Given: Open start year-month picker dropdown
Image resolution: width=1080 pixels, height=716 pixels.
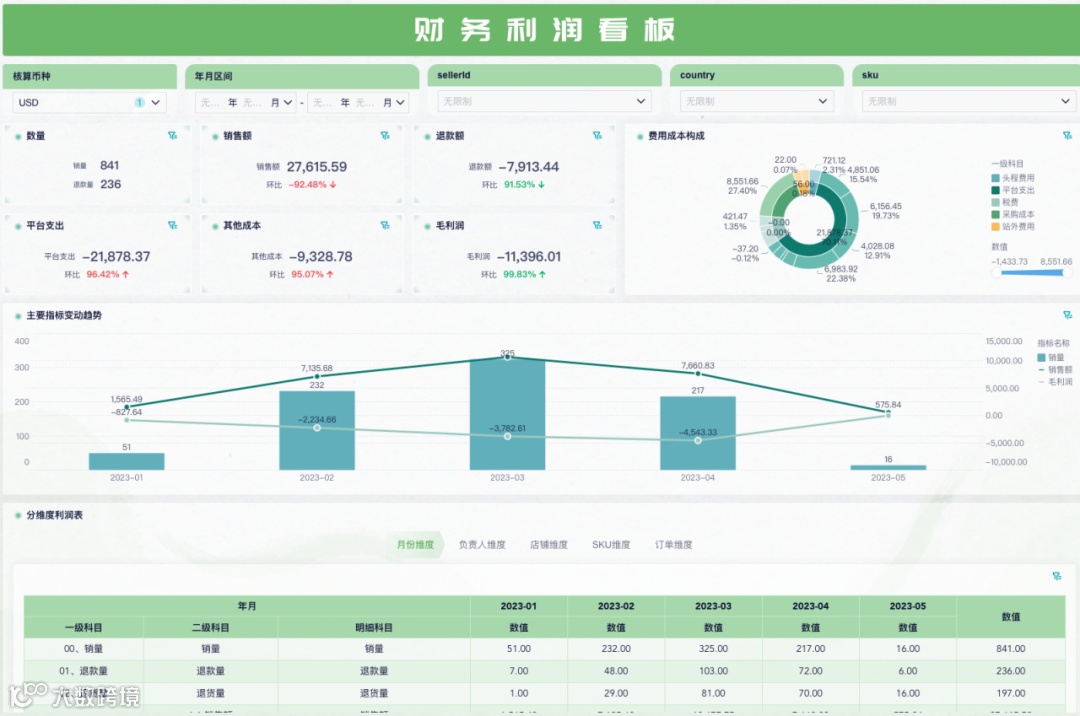Looking at the screenshot, I should pyautogui.click(x=246, y=102).
